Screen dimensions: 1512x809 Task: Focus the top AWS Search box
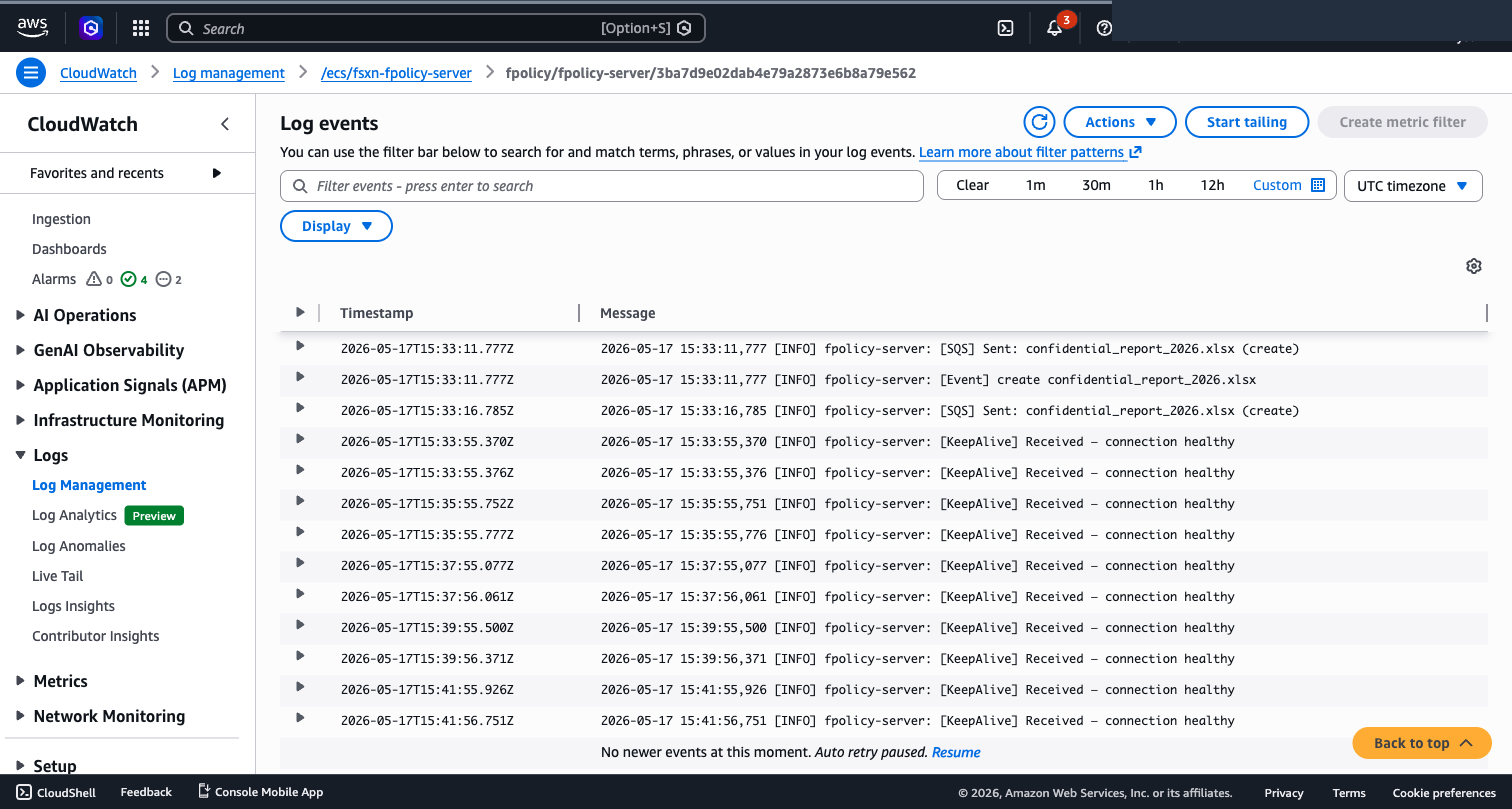[436, 28]
